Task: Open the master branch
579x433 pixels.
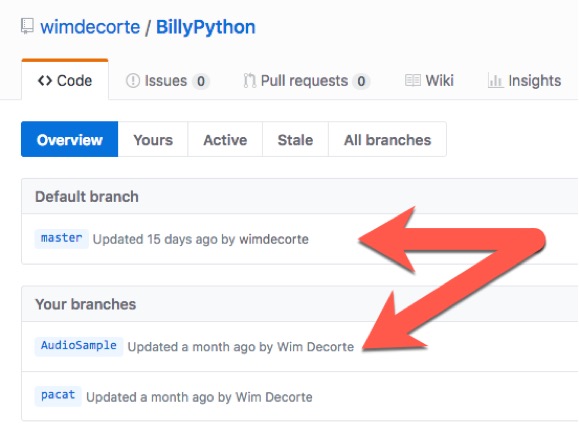Action: pos(62,238)
